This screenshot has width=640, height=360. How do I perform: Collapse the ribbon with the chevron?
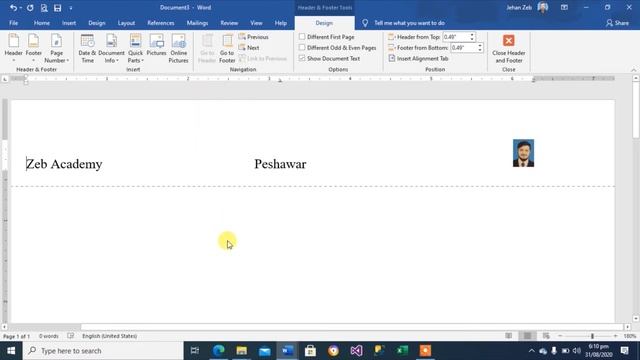click(x=633, y=70)
